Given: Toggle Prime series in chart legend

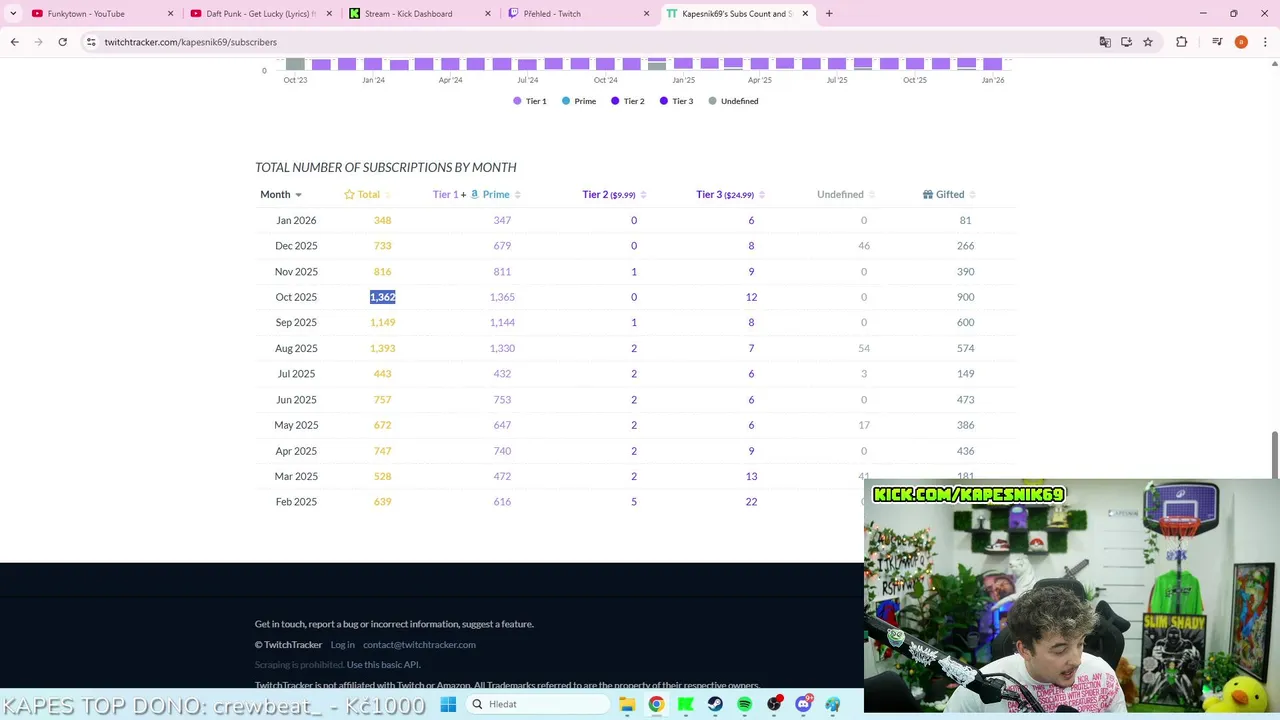Looking at the screenshot, I should 579,101.
